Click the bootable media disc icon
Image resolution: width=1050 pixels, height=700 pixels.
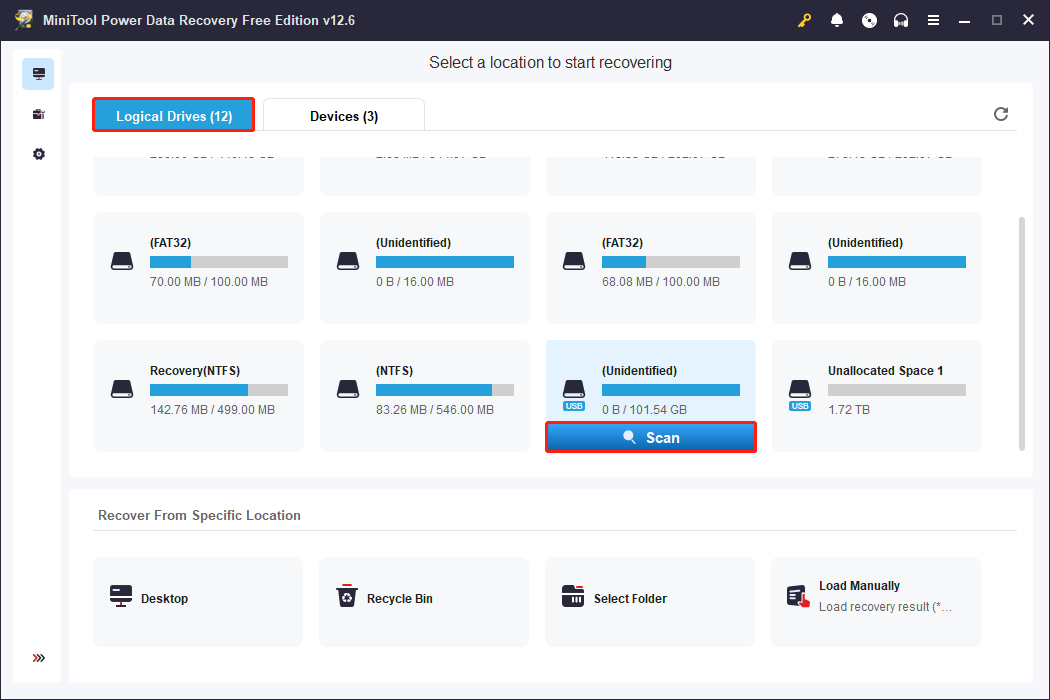click(x=869, y=20)
